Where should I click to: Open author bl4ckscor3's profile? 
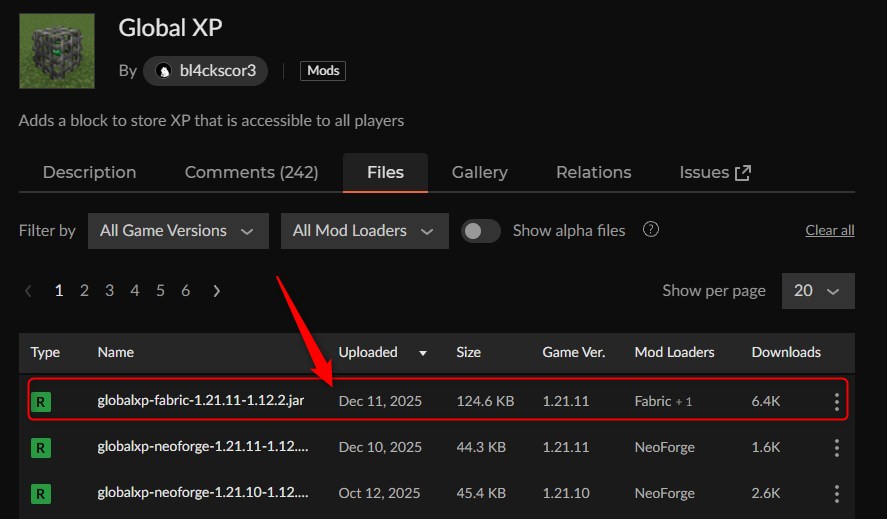(205, 71)
